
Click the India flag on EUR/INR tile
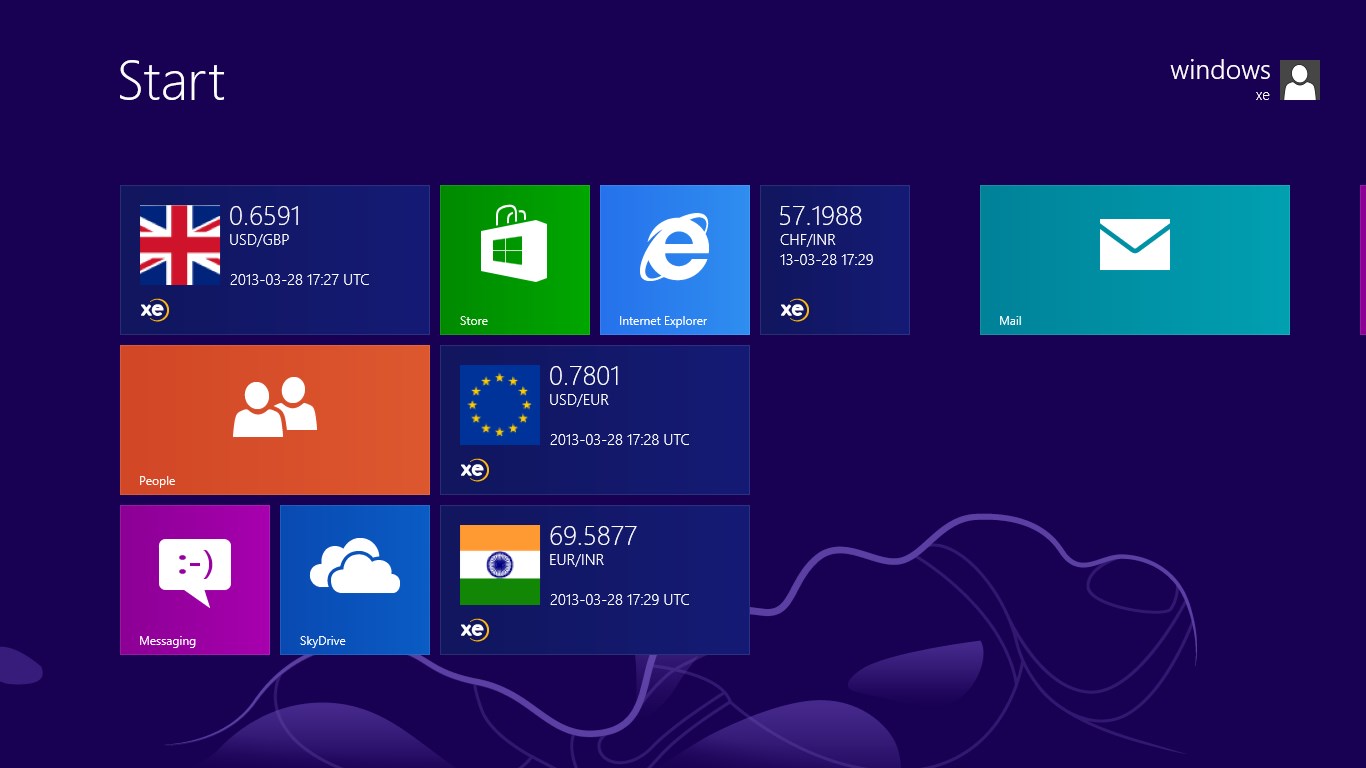(500, 565)
